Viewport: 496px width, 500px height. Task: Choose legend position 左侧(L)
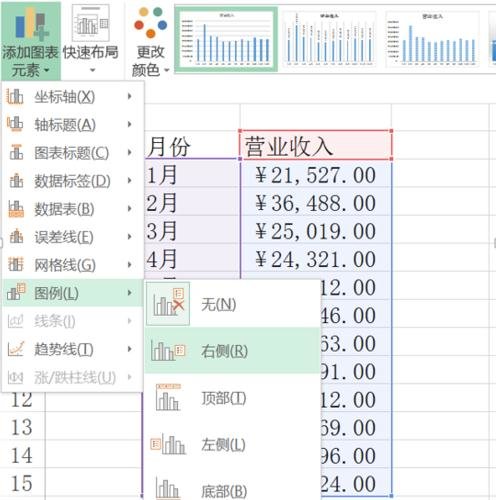(x=232, y=444)
